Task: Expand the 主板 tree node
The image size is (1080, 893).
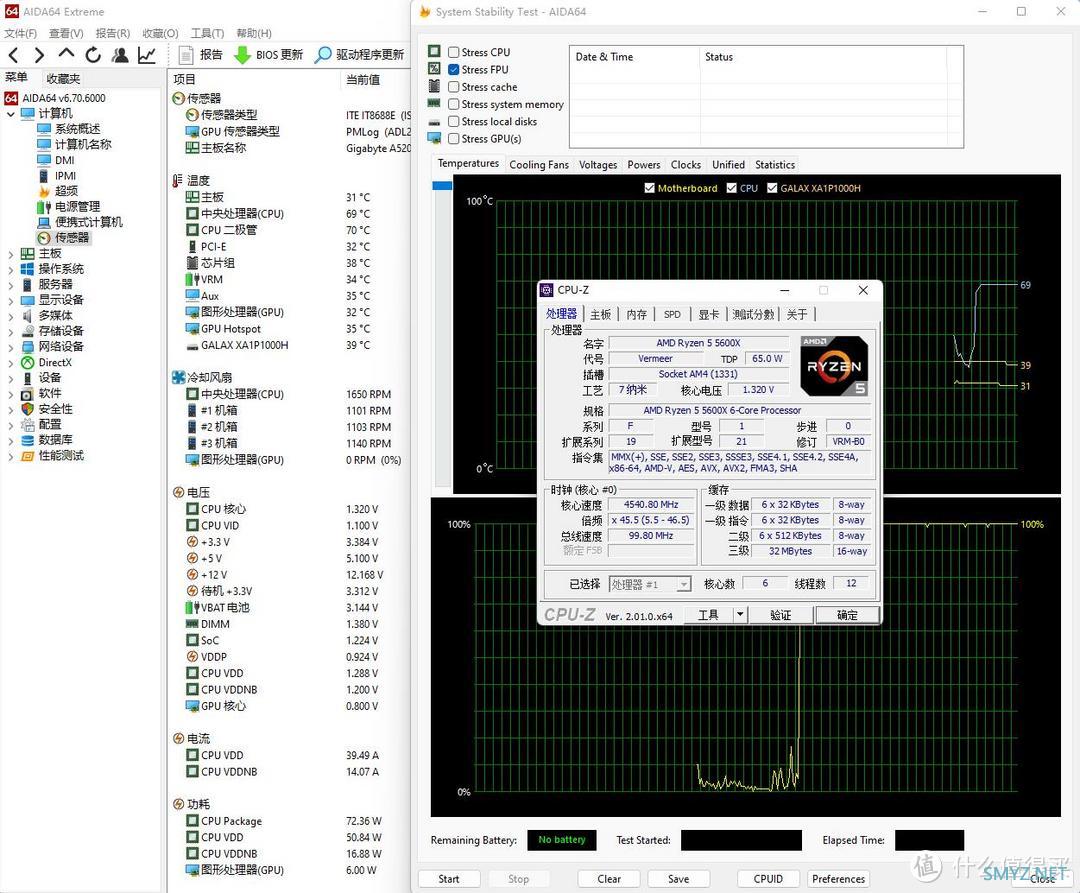Action: (x=10, y=254)
